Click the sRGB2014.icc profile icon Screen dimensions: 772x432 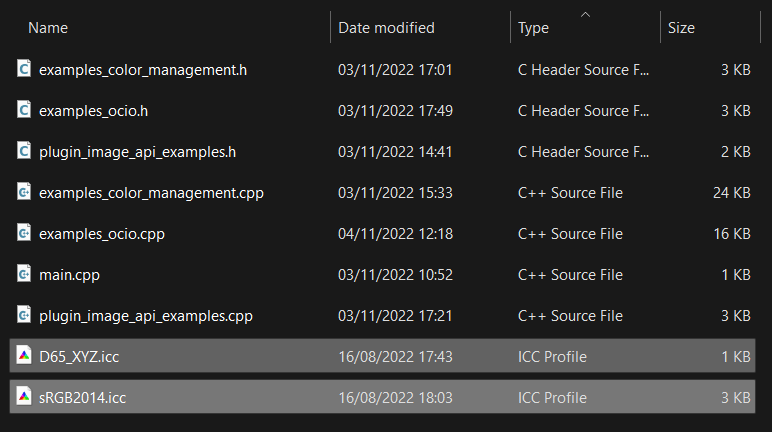(24, 397)
